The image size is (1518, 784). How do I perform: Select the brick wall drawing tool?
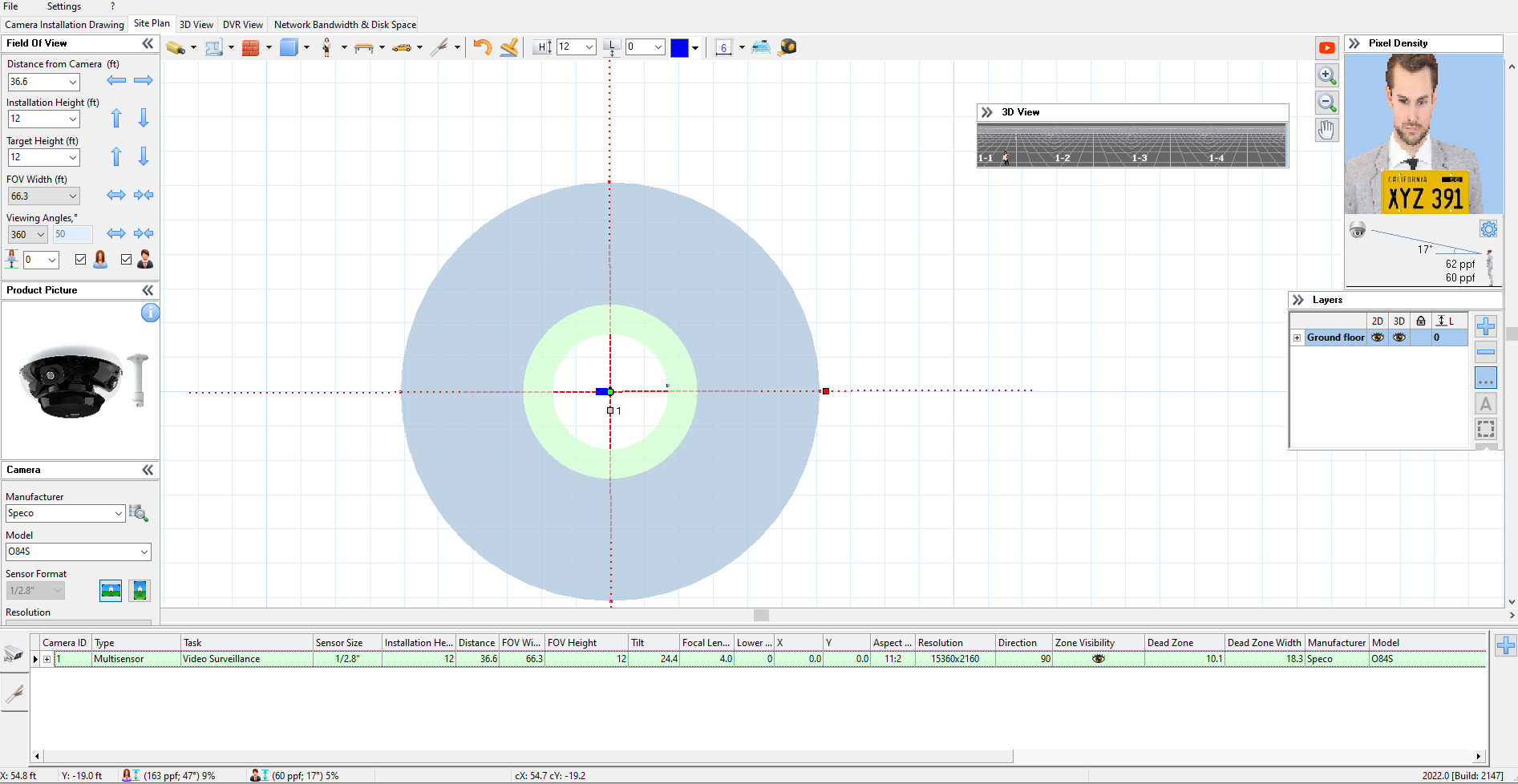coord(250,48)
